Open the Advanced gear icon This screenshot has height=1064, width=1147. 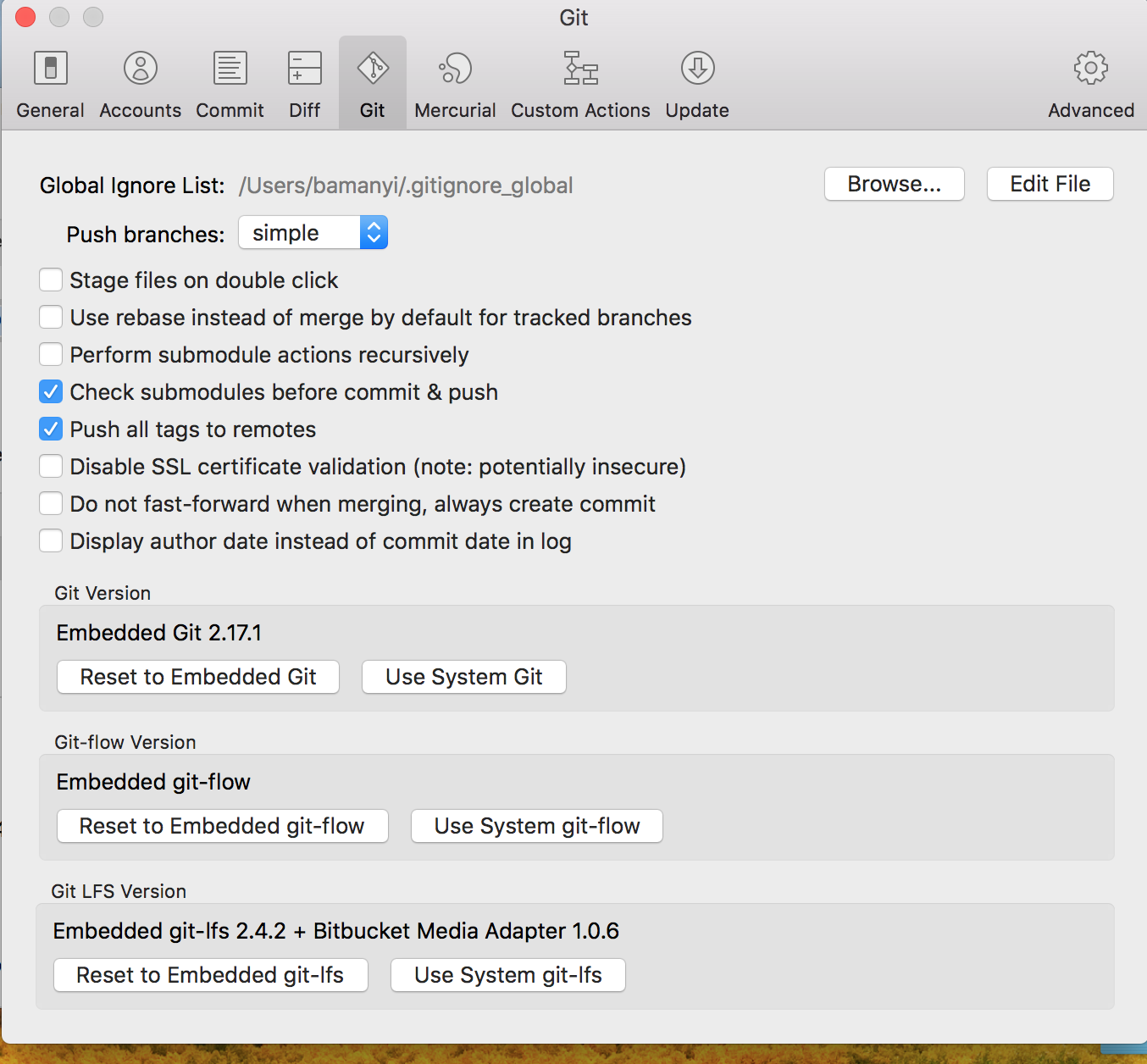coord(1091,69)
